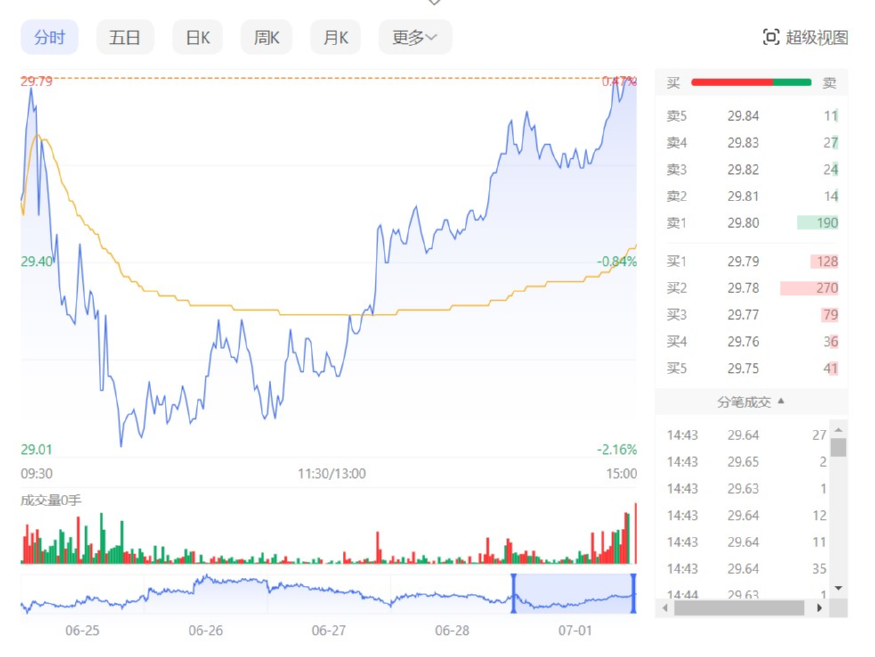The height and width of the screenshot is (657, 875).
Task: Click the 买1 volume 128
Action: [x=828, y=261]
